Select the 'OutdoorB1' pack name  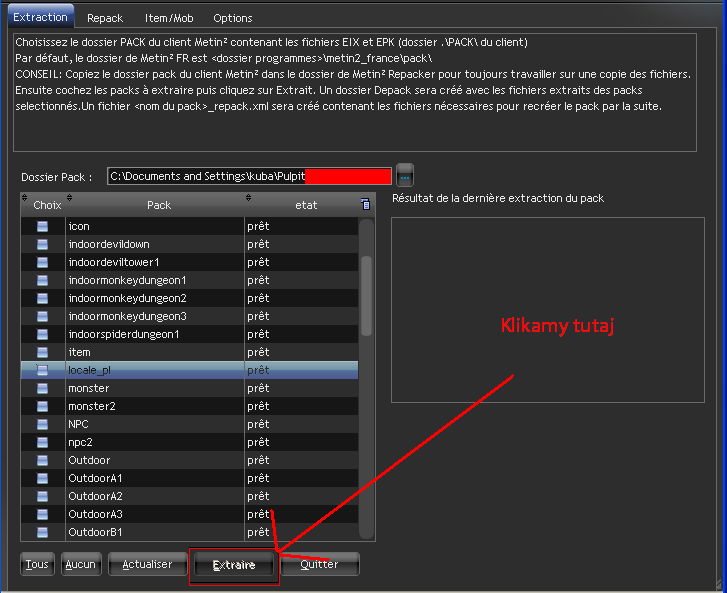click(95, 532)
